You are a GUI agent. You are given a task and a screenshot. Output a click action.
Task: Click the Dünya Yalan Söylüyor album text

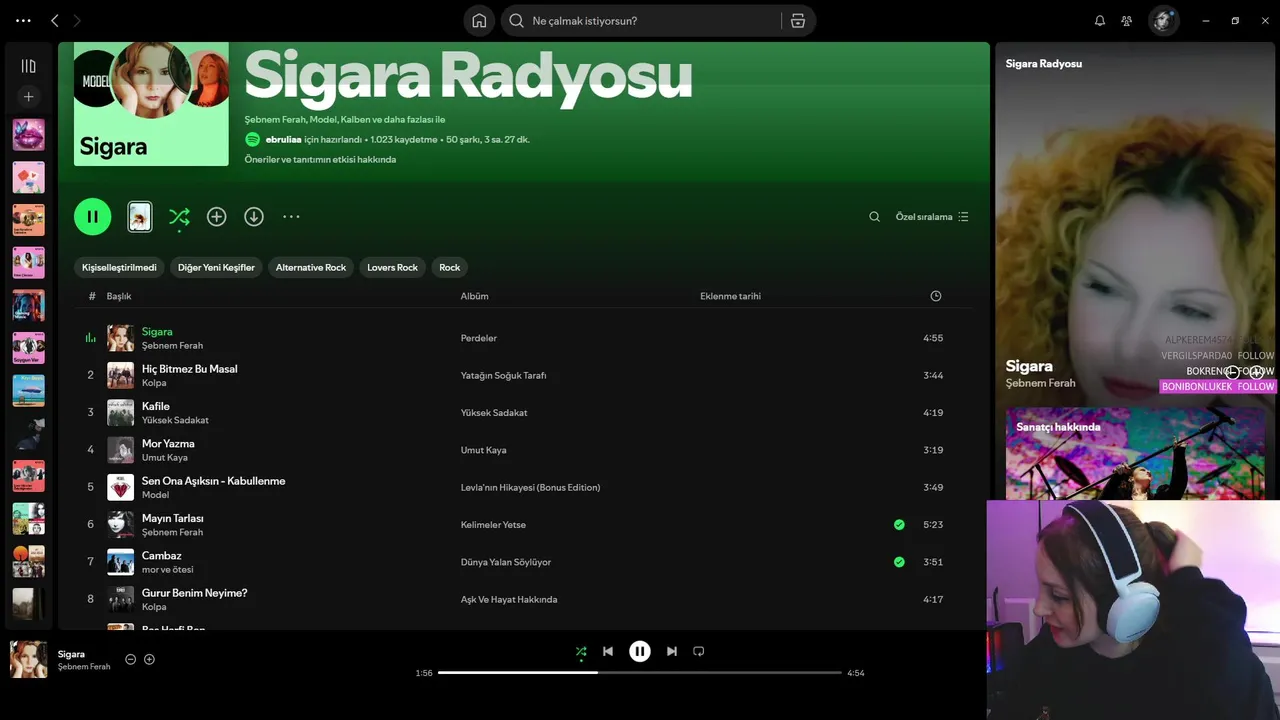click(x=506, y=562)
